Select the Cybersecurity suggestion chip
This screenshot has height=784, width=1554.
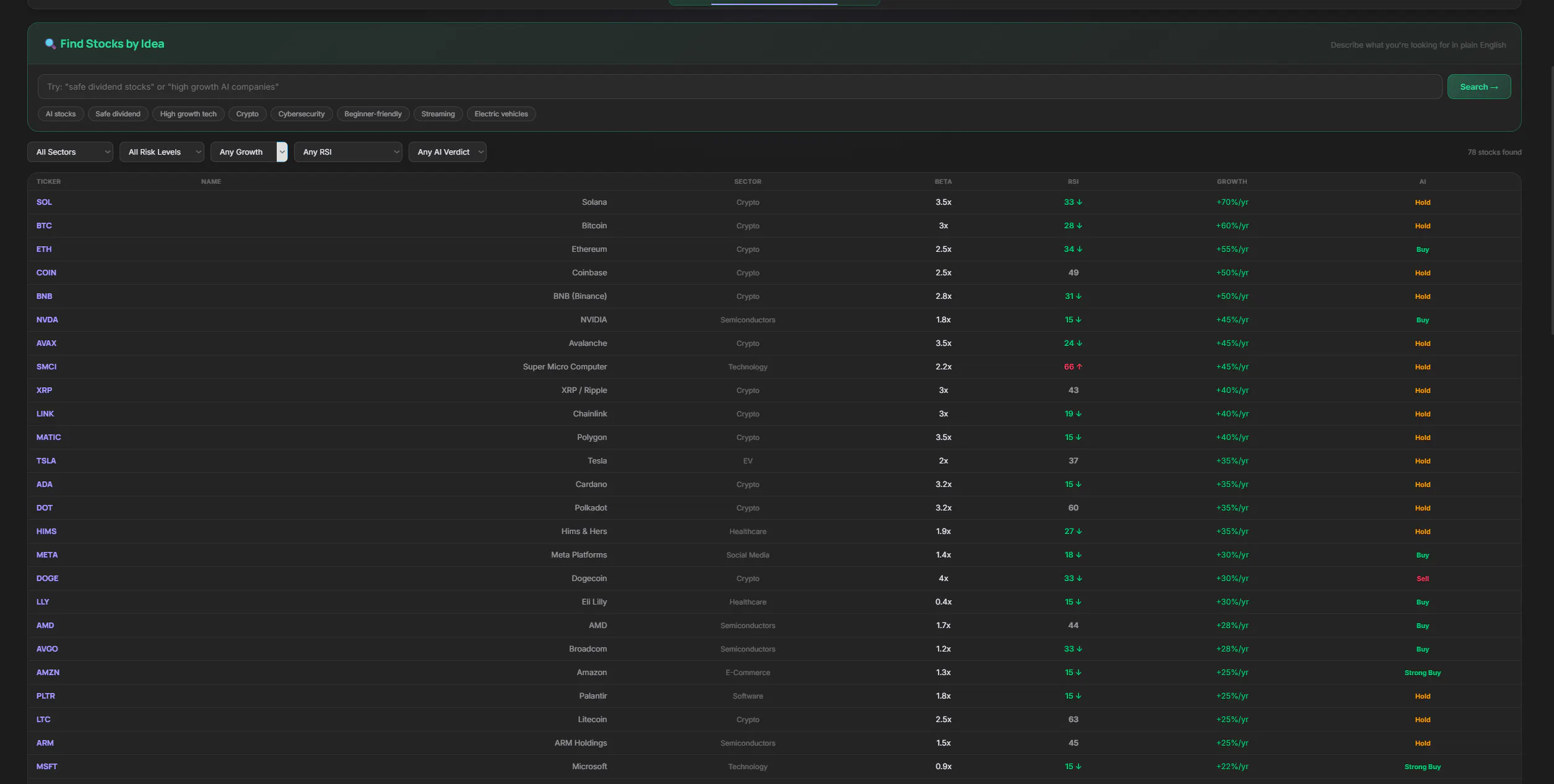[302, 114]
